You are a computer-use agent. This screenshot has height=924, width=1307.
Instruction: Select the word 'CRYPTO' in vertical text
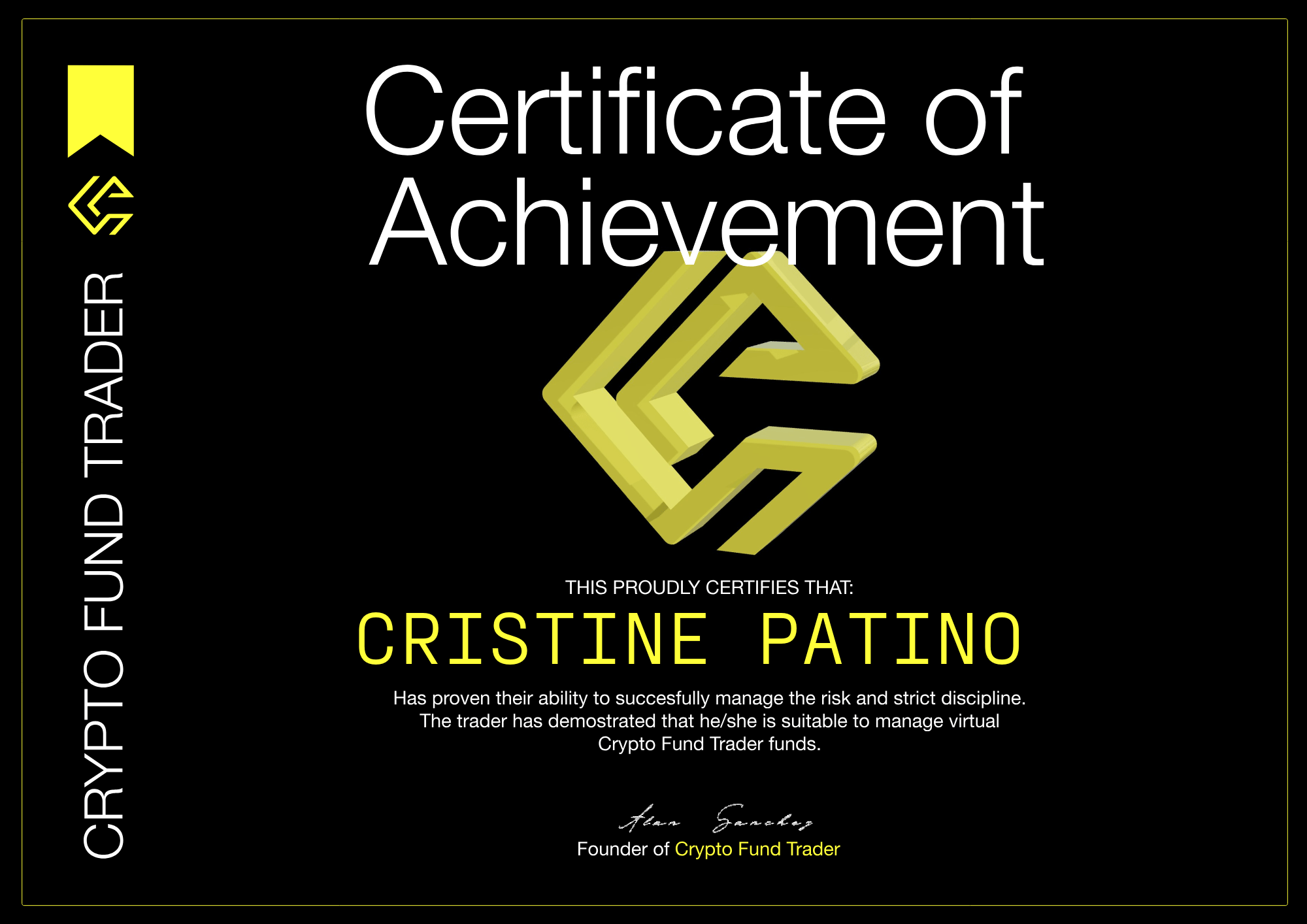[x=104, y=755]
